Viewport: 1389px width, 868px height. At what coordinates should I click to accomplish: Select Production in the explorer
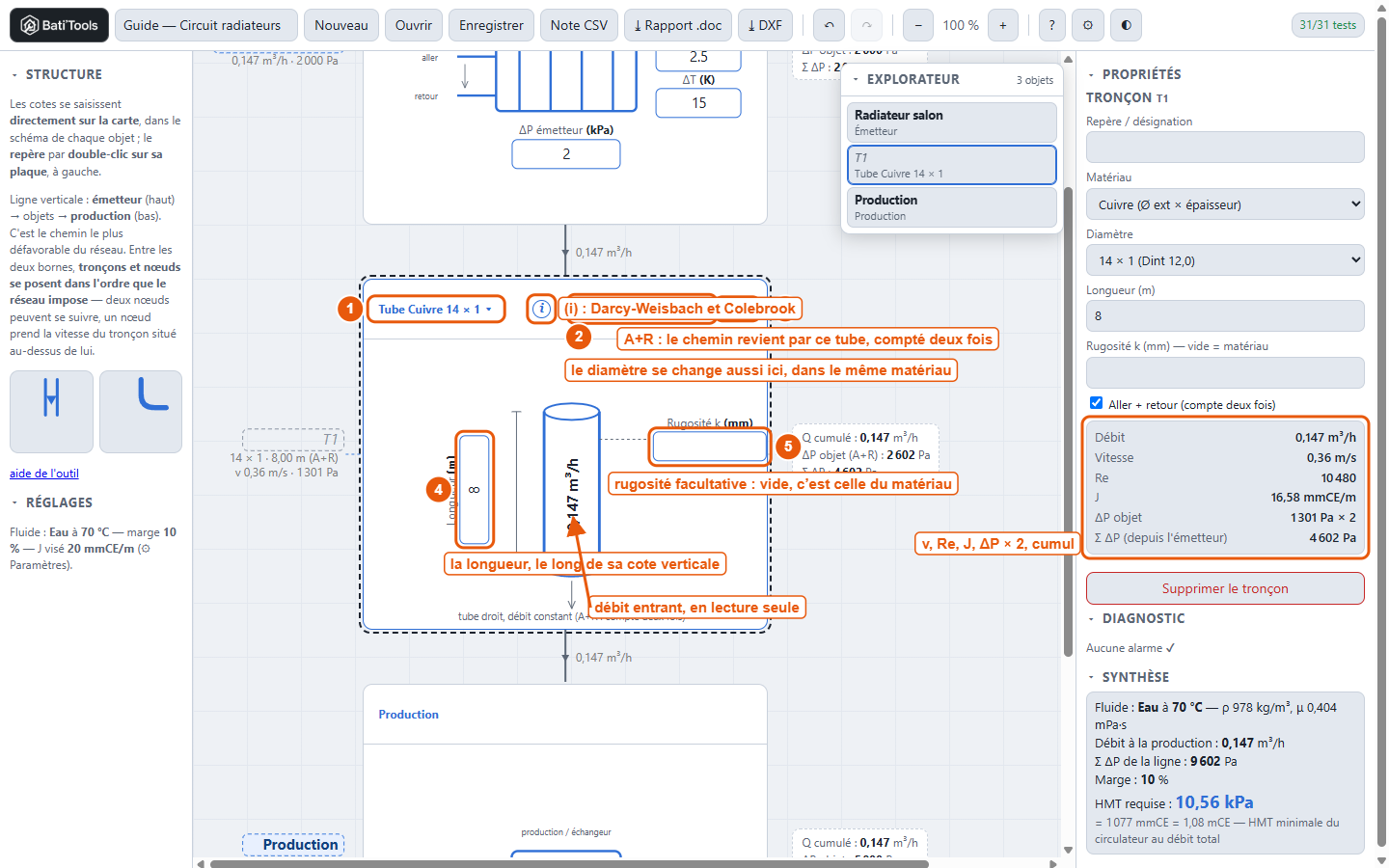(951, 207)
